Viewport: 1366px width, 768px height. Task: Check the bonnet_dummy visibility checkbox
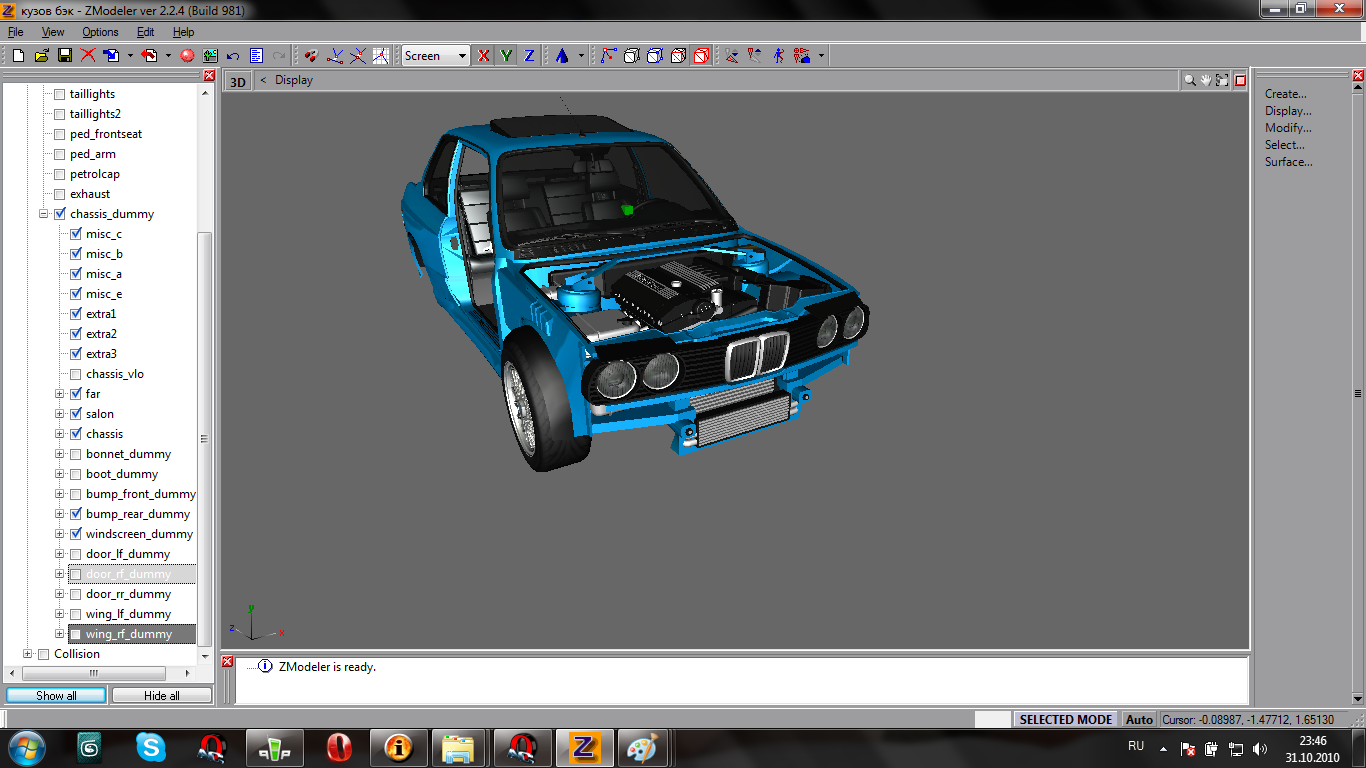(76, 454)
